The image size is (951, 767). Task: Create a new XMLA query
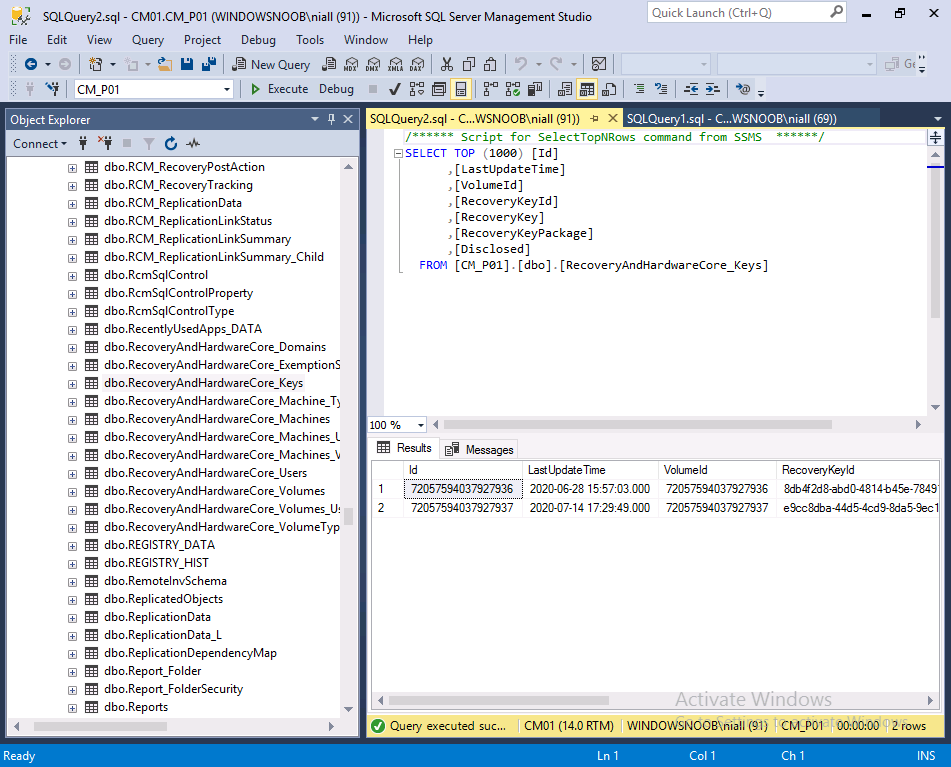[x=395, y=64]
